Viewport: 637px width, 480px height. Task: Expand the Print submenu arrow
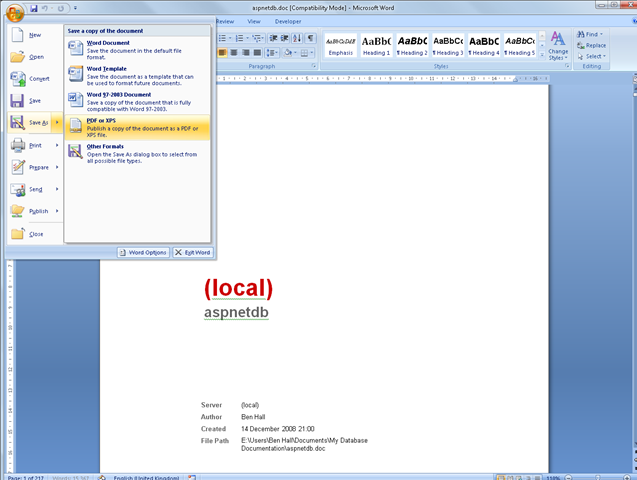tap(57, 145)
